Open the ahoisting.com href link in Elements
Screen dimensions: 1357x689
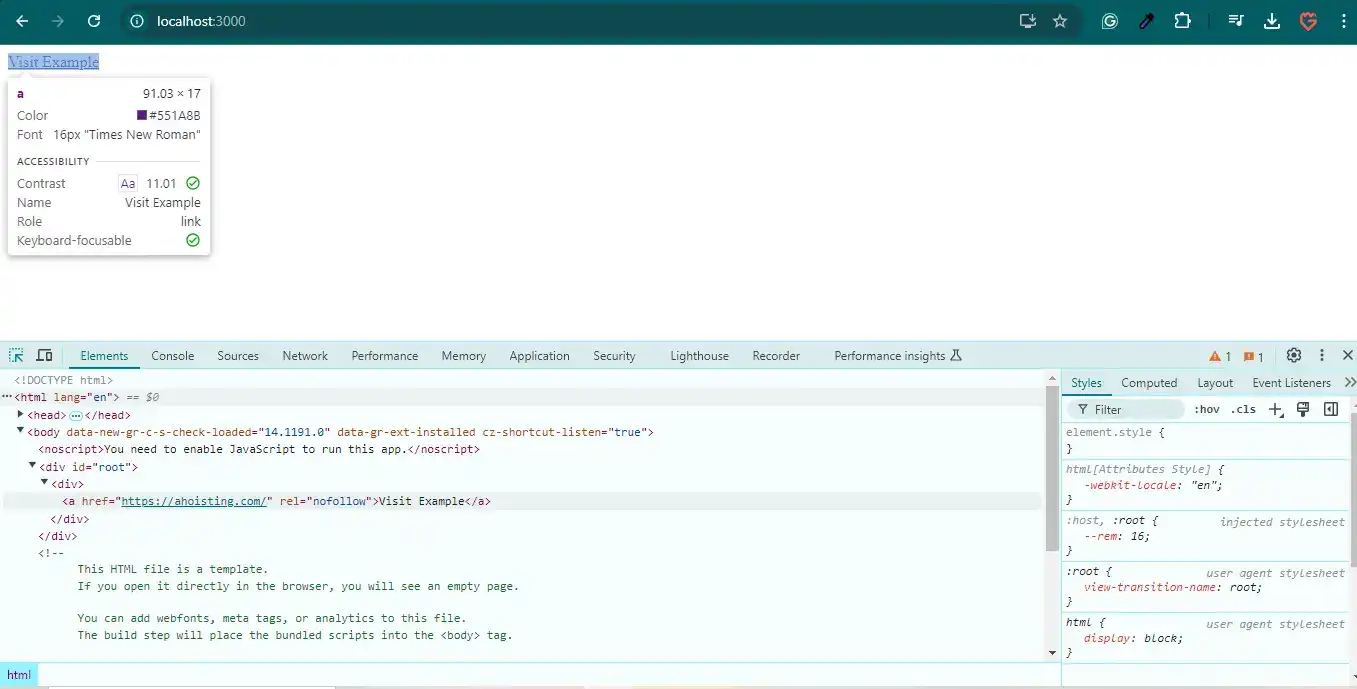(195, 501)
